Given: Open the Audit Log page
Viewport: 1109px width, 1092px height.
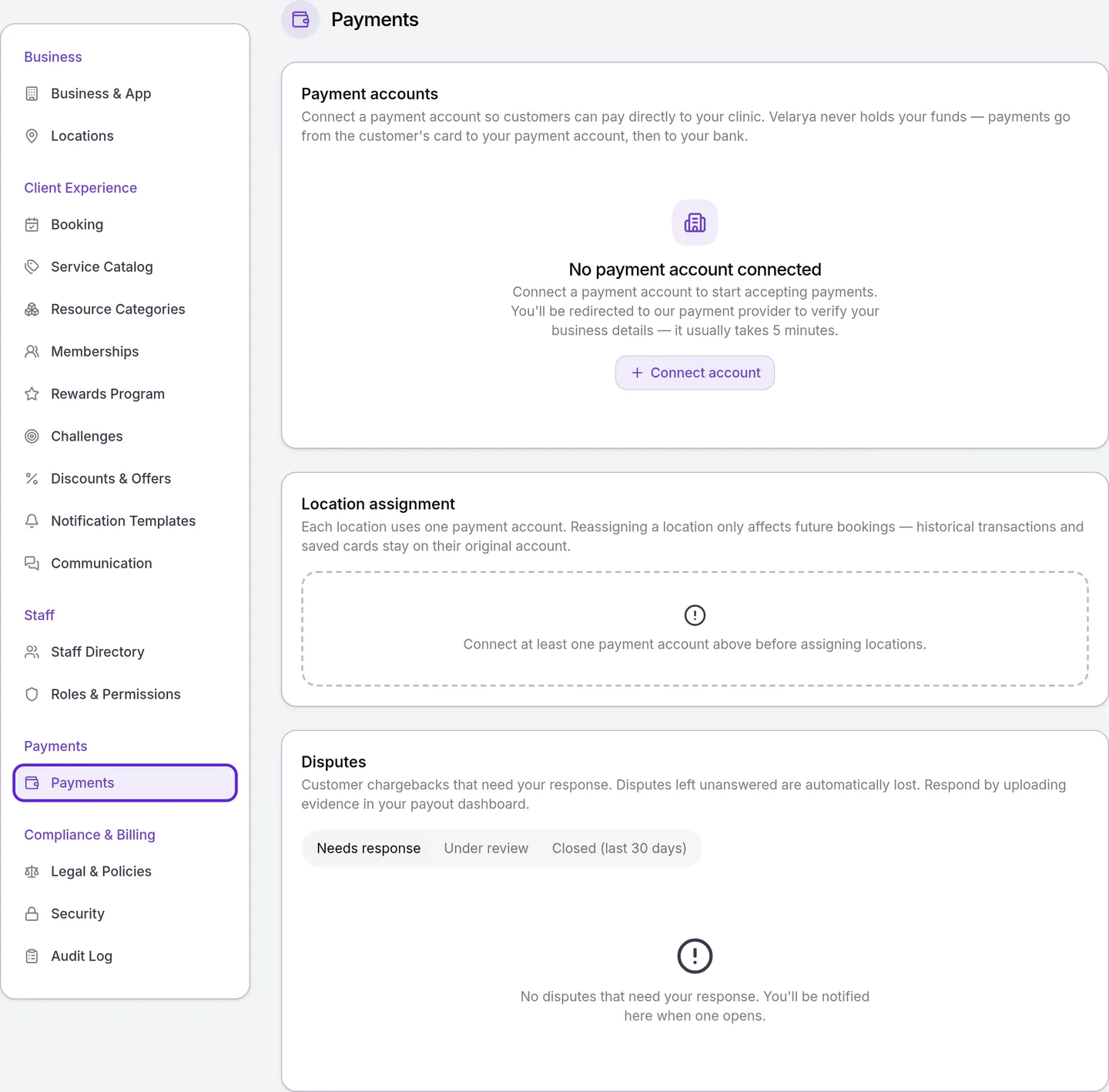Looking at the screenshot, I should pos(125,956).
